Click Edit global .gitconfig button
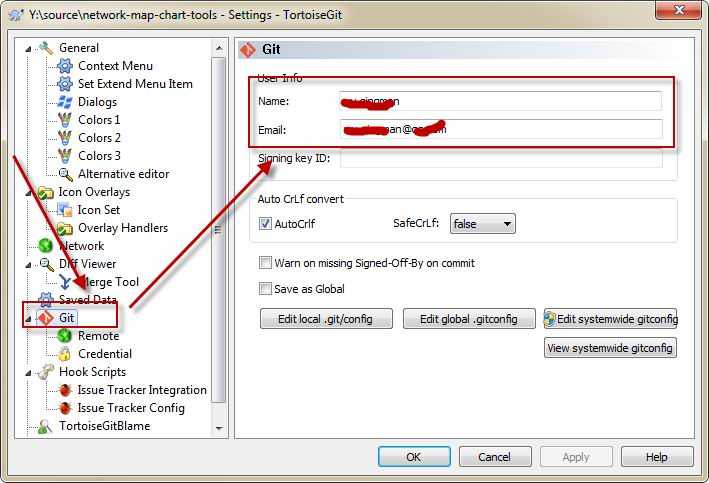Viewport: 709px width, 483px height. pyautogui.click(x=469, y=319)
